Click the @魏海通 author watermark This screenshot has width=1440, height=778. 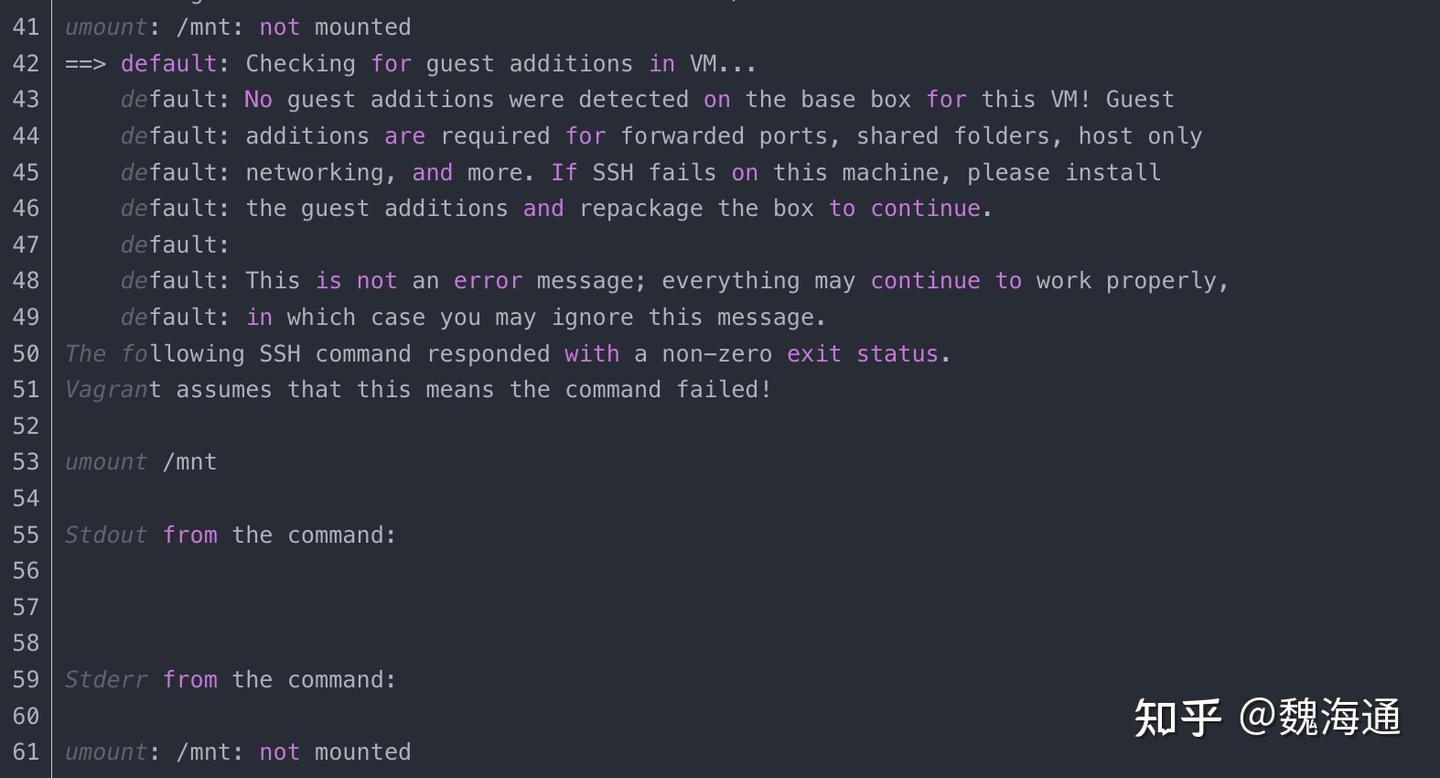[1320, 718]
